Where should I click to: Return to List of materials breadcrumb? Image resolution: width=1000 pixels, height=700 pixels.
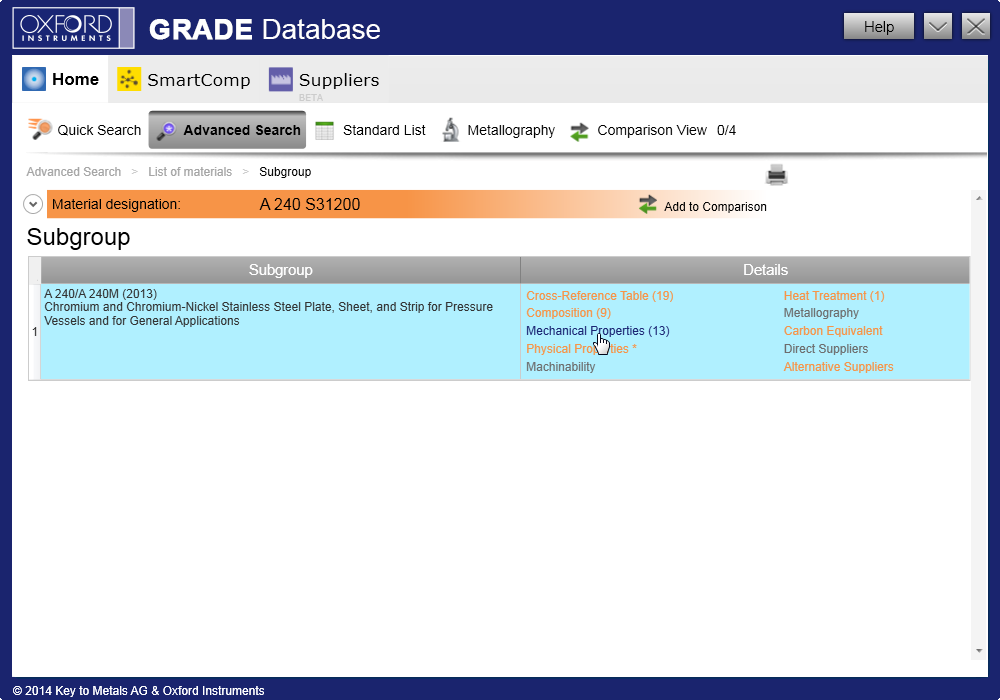[190, 171]
